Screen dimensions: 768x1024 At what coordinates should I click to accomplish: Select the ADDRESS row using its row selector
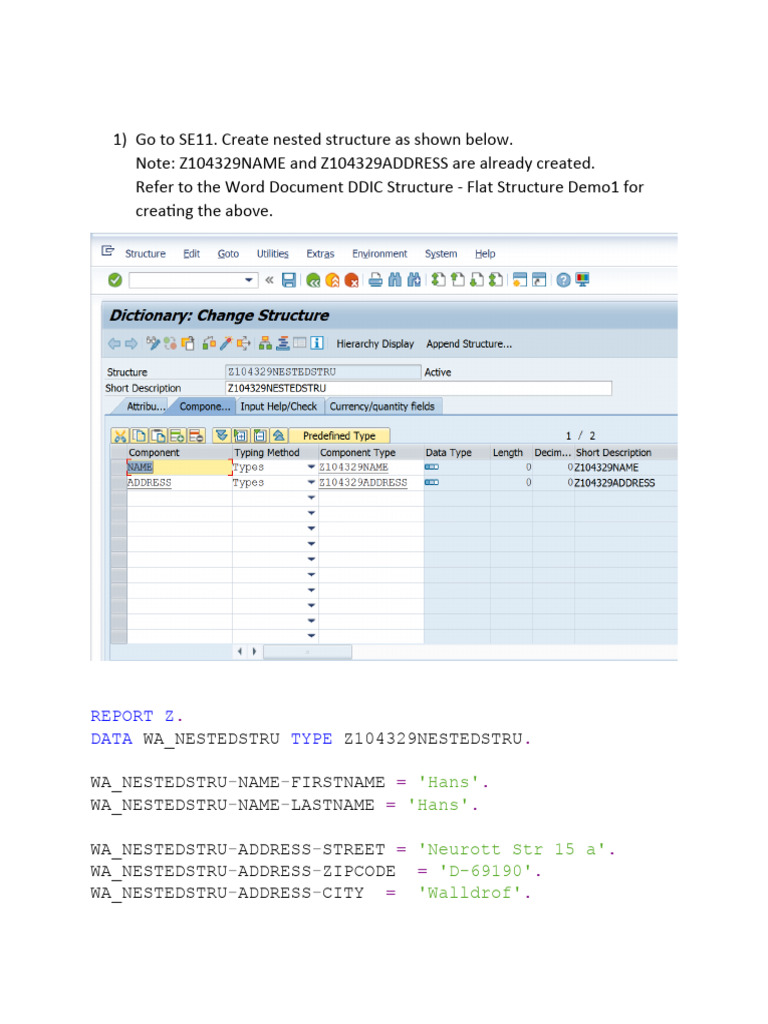[x=119, y=483]
